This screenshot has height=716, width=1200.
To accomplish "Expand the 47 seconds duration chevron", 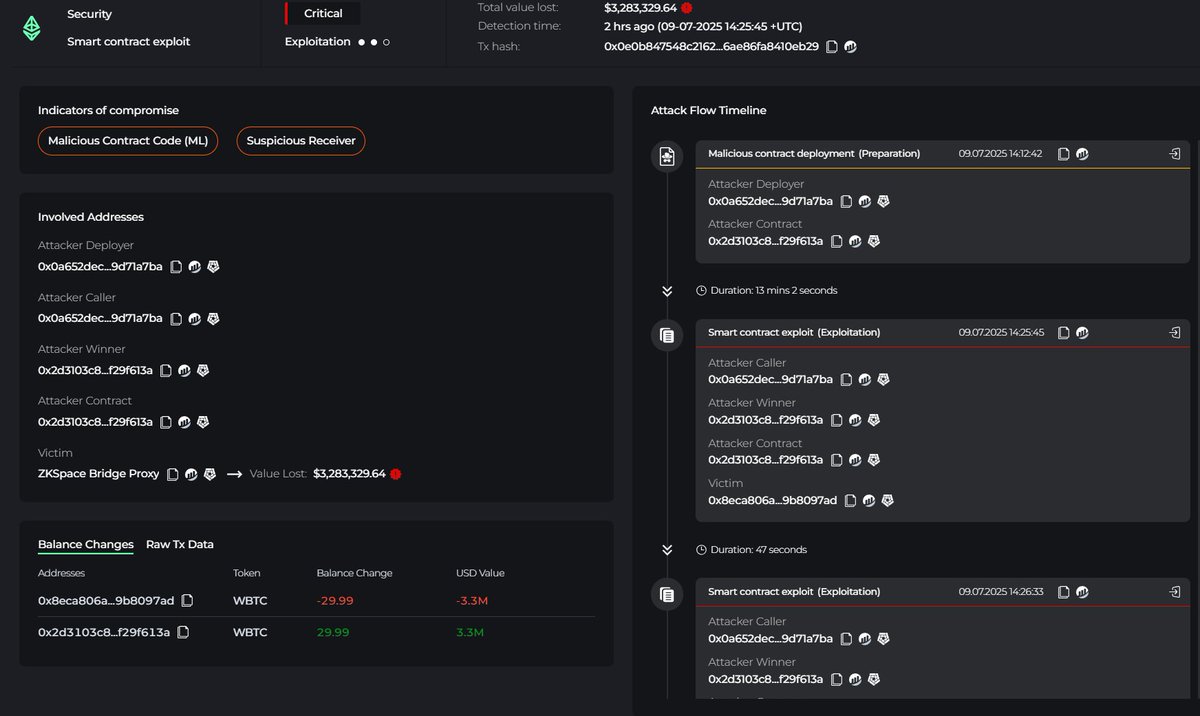I will click(667, 550).
